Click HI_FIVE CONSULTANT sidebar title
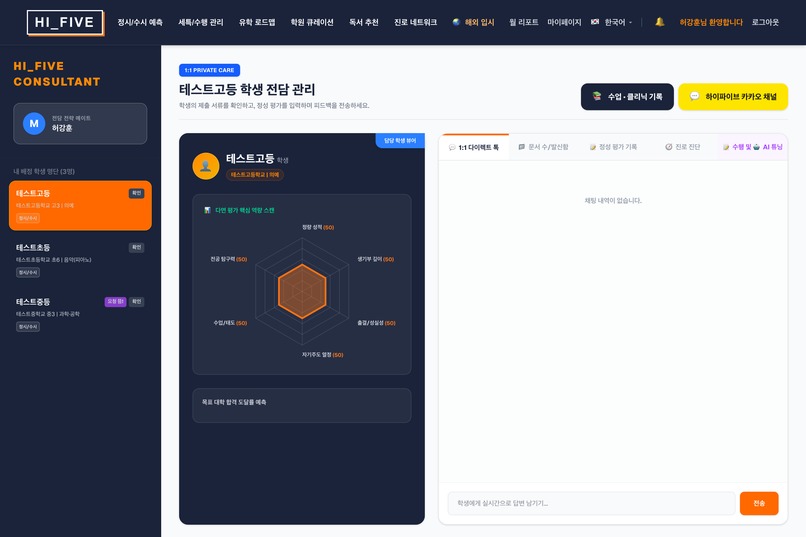Screen dimensions: 806x537 57,74
